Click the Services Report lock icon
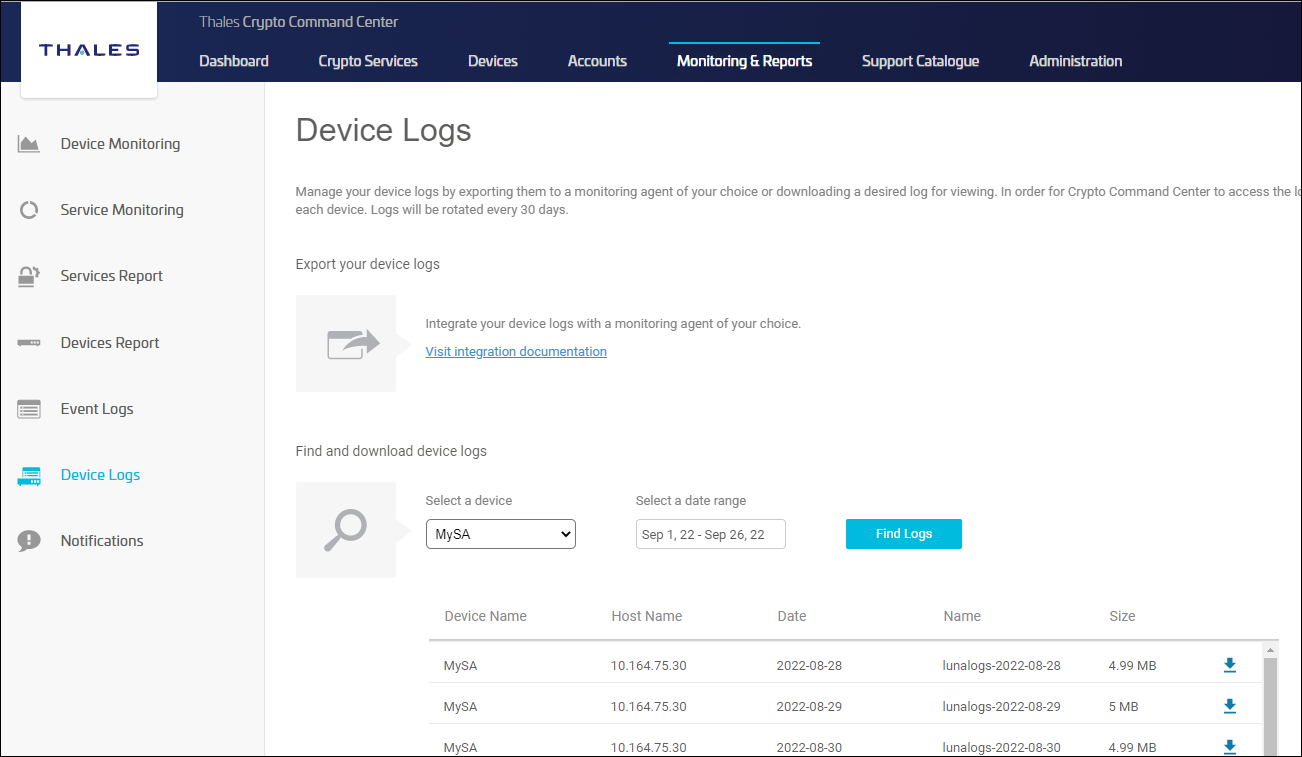Viewport: 1302px width, 757px height. click(x=29, y=276)
